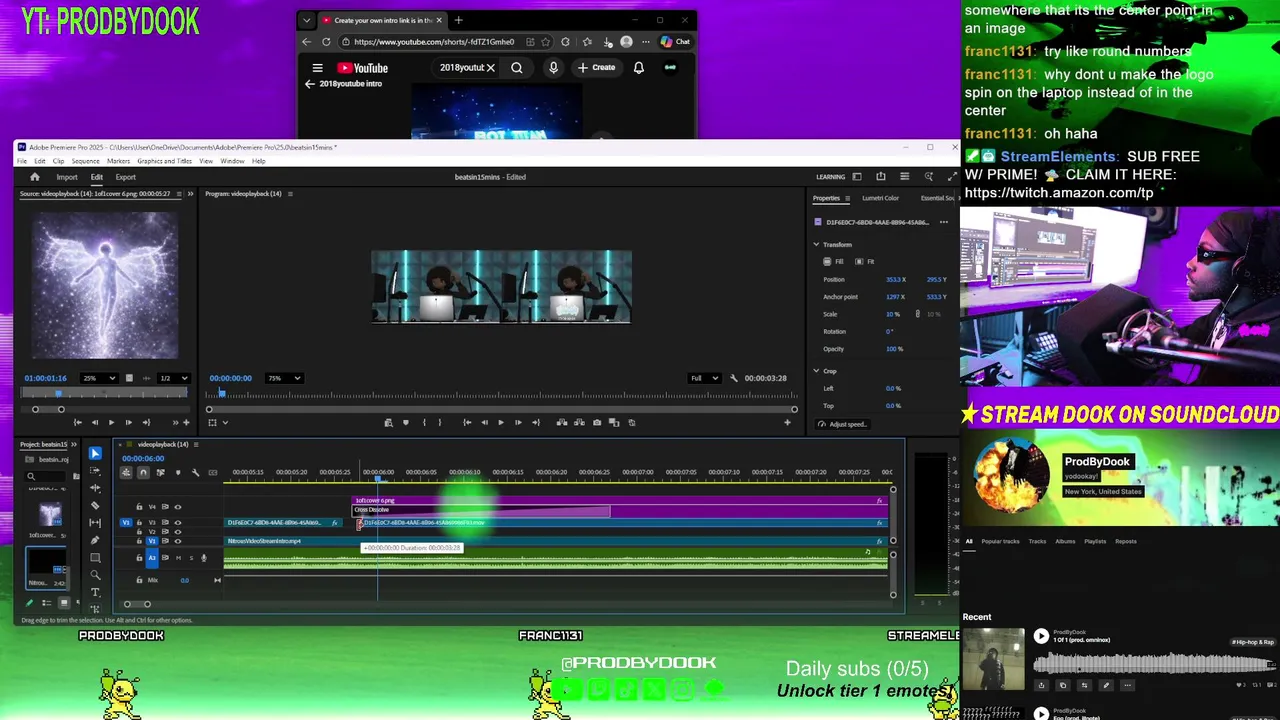Click the Premiere Home icon

[x=34, y=177]
